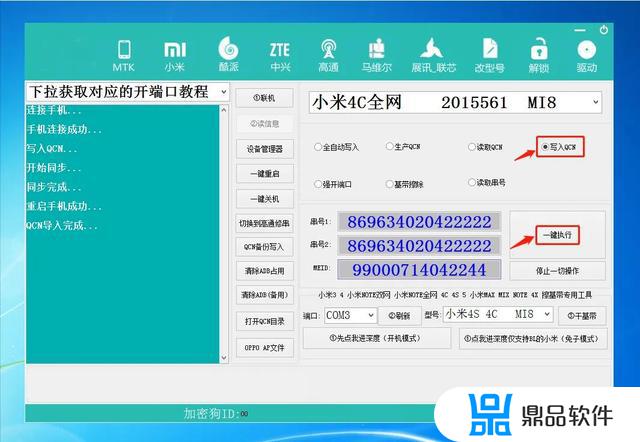
Task: Click the log line 重启手机成功...
Action: [x=64, y=206]
